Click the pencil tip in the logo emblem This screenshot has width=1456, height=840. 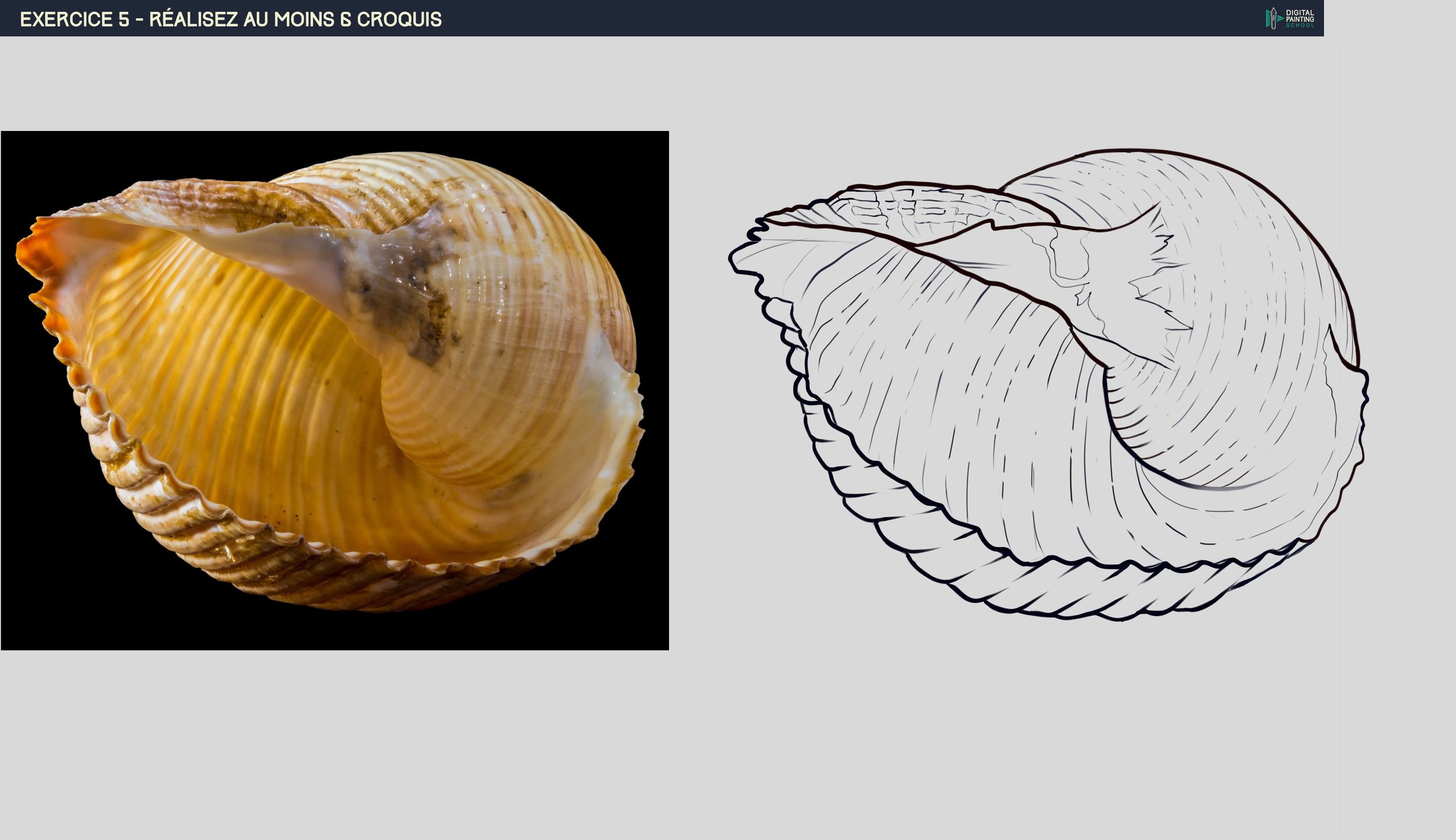click(x=1274, y=9)
